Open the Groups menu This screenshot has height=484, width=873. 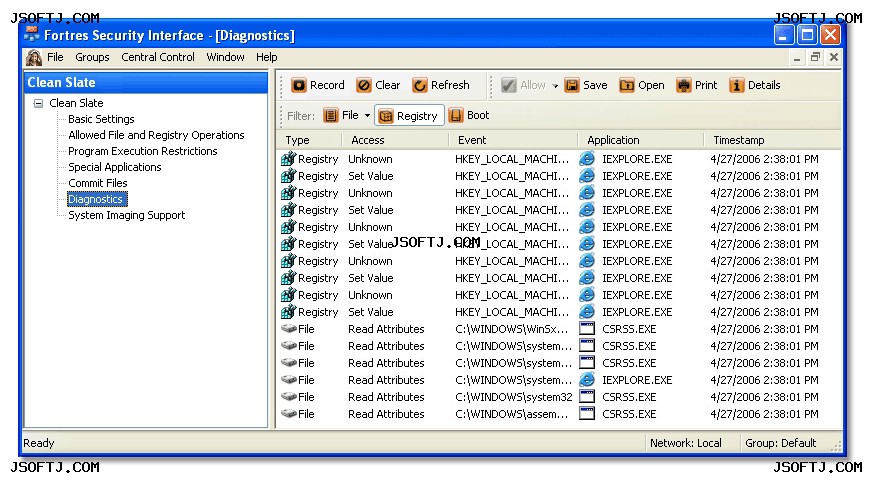click(92, 57)
